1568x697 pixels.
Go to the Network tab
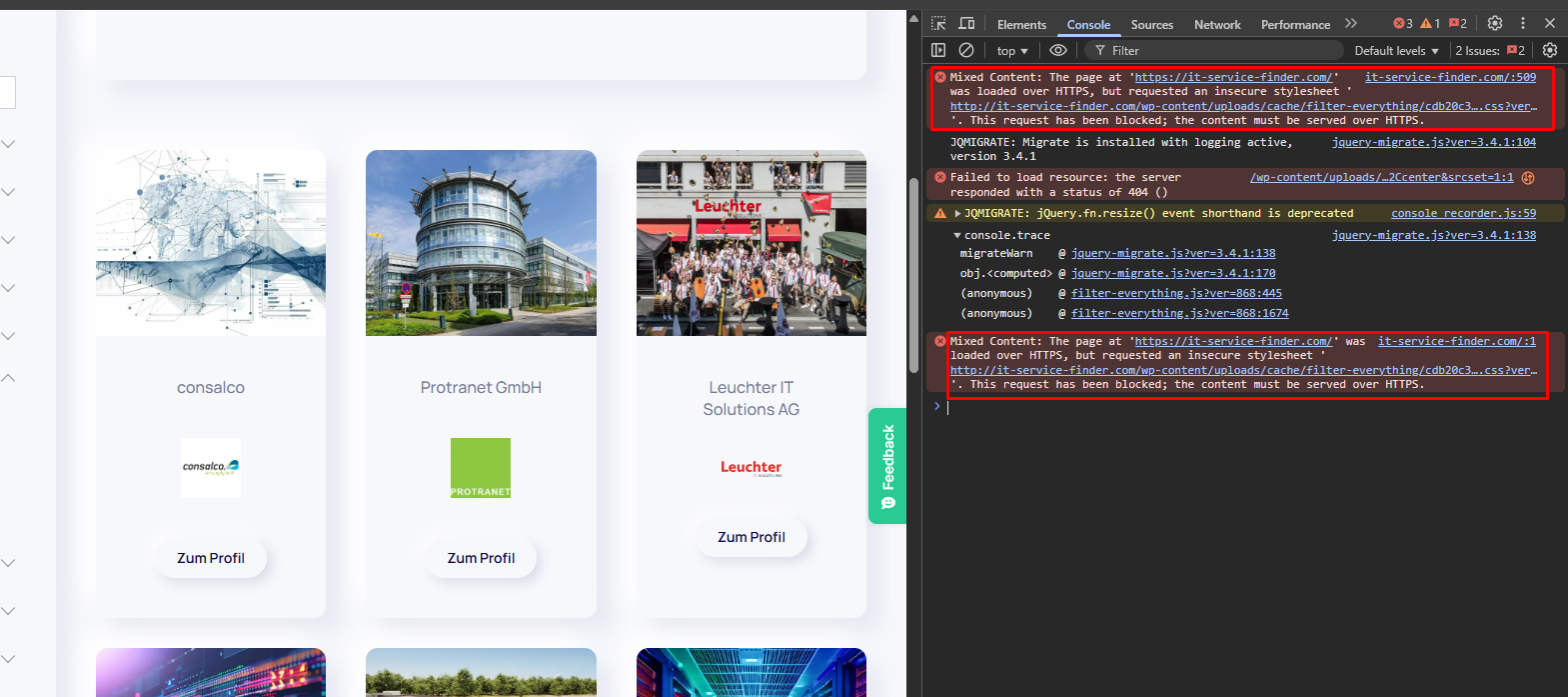point(1217,24)
